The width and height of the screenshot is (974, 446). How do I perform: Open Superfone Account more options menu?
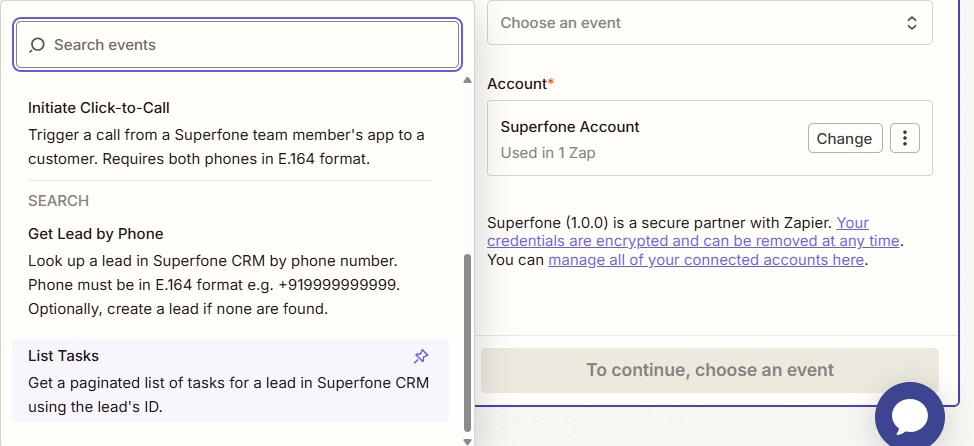(905, 138)
